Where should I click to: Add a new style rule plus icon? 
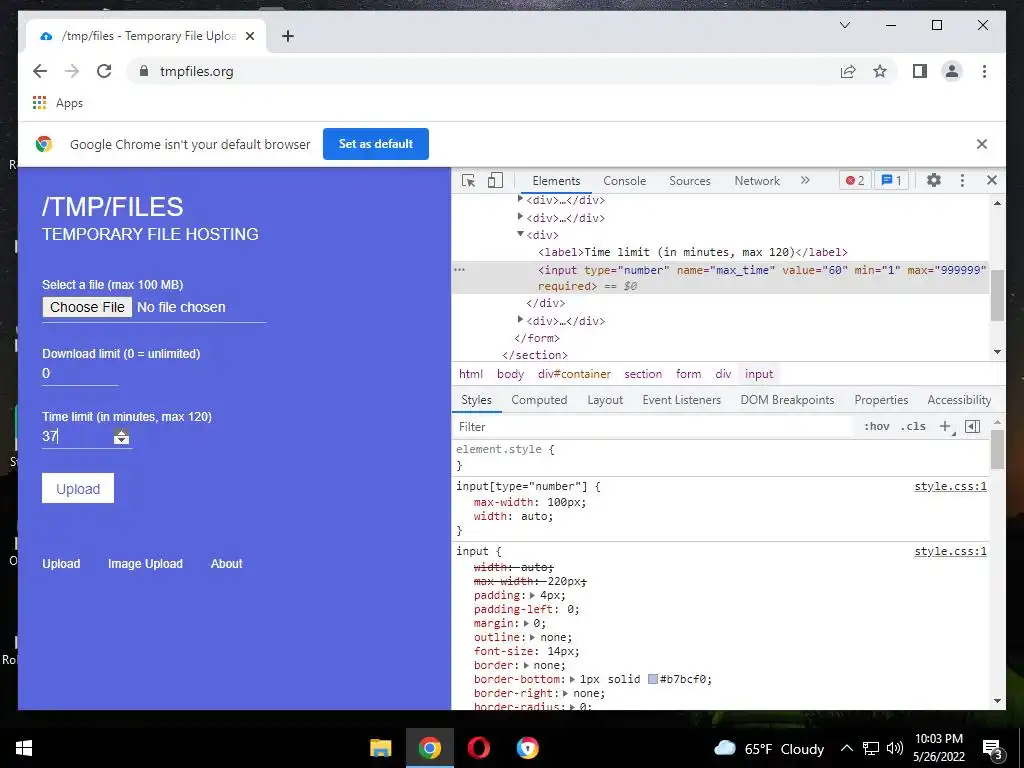tap(945, 426)
